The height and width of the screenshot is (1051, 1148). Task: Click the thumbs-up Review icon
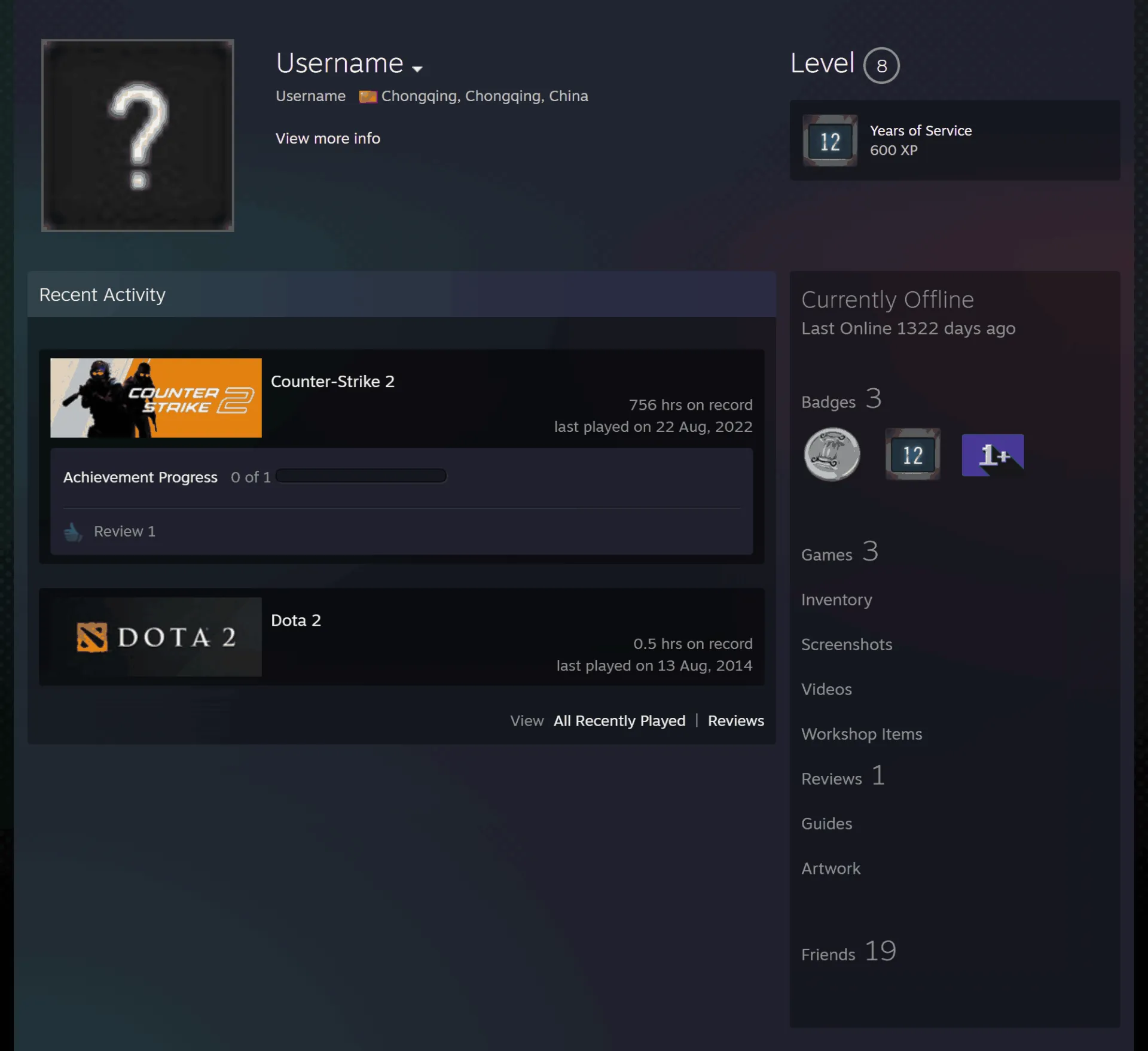click(x=73, y=531)
